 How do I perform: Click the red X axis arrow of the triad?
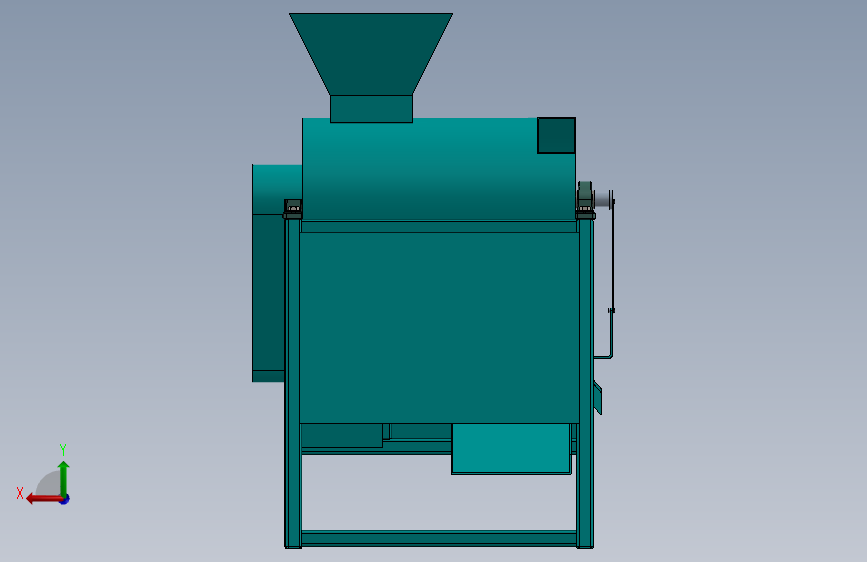point(43,499)
